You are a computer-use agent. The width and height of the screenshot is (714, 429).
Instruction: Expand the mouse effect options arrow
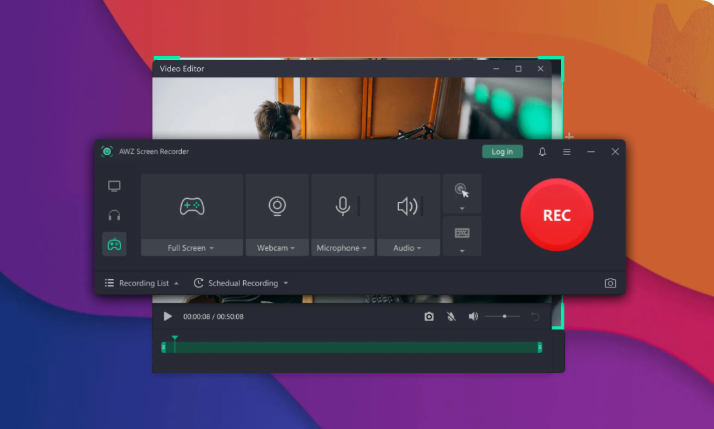coord(462,209)
